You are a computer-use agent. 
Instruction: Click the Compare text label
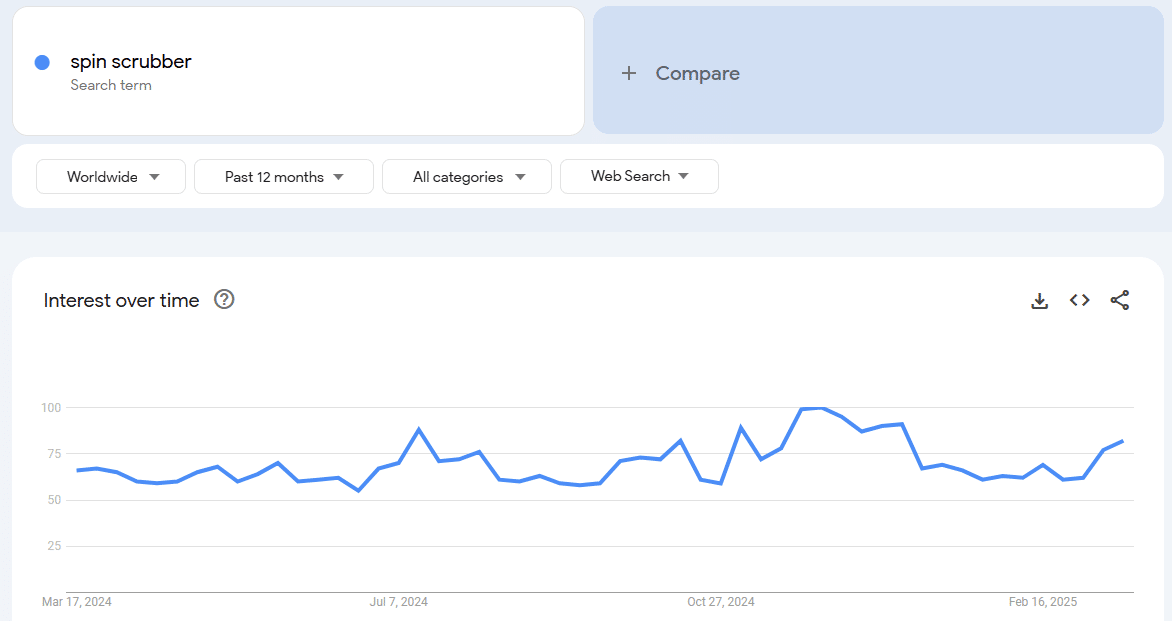coord(697,73)
